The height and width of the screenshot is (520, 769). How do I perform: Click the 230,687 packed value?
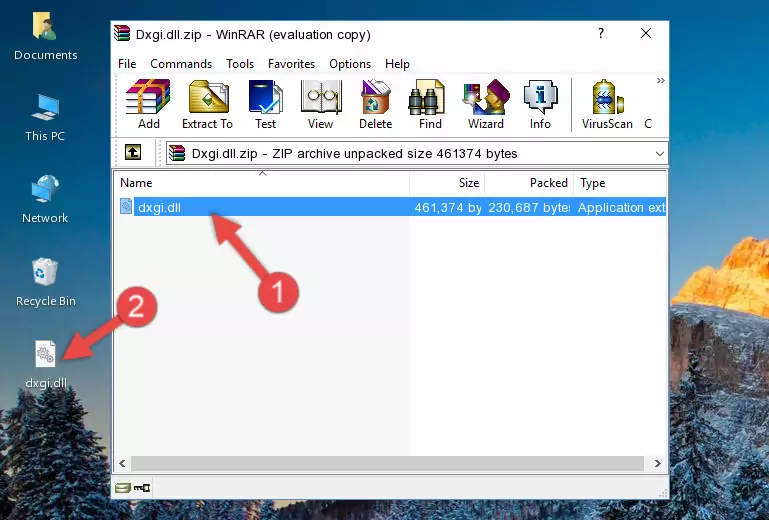point(529,208)
